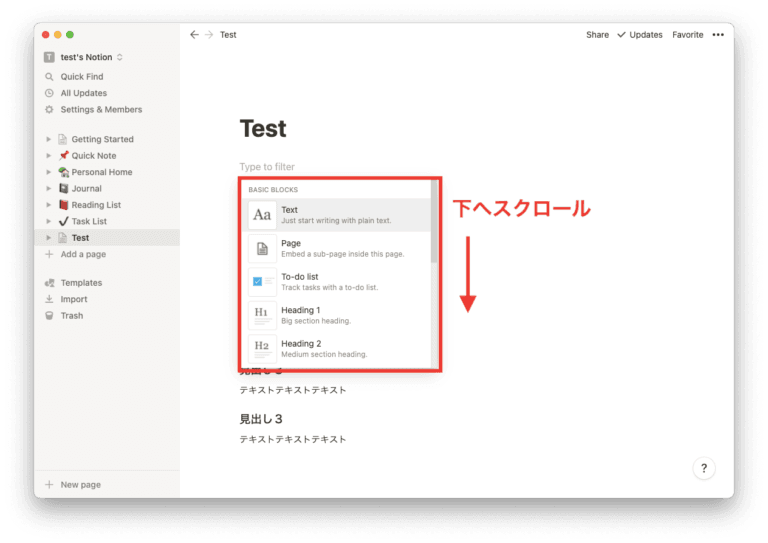Open the Task List page
Screen dimensions: 768x543
point(88,221)
